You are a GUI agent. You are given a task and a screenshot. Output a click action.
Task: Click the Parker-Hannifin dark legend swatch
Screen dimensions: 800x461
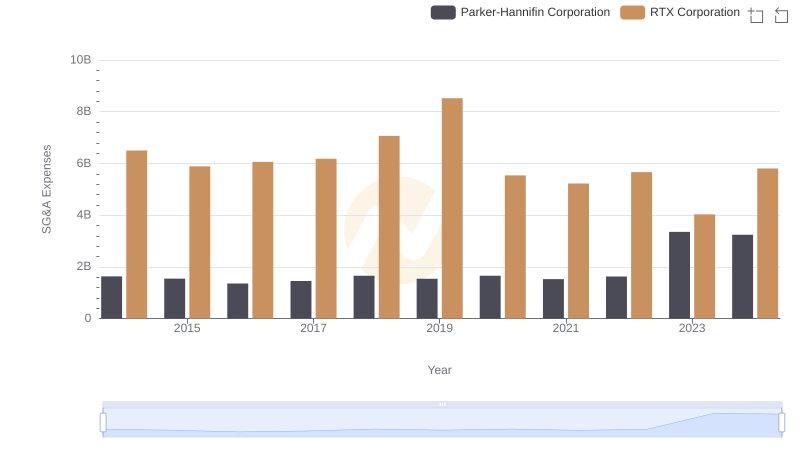point(443,12)
